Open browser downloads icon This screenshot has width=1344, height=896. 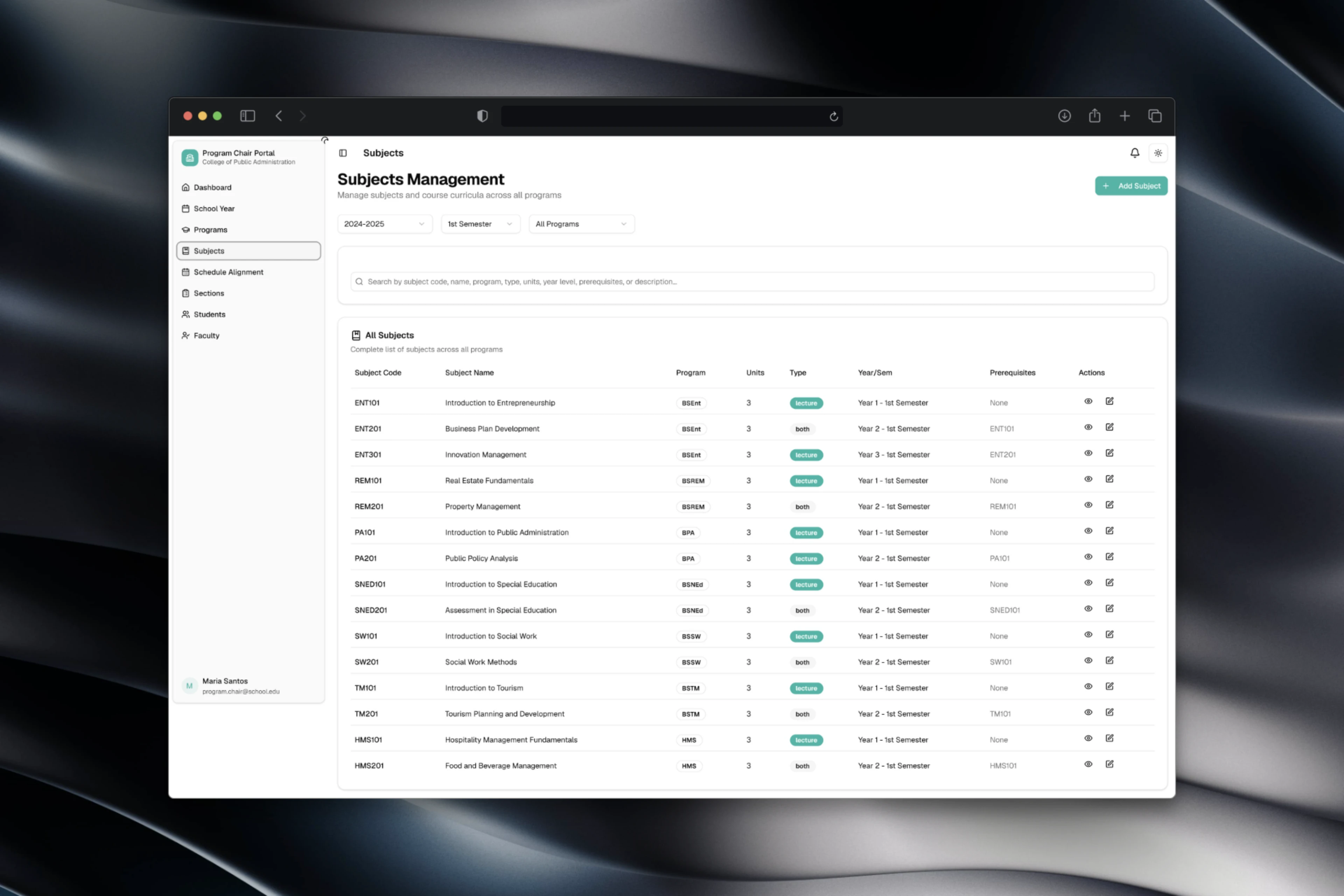click(x=1064, y=116)
